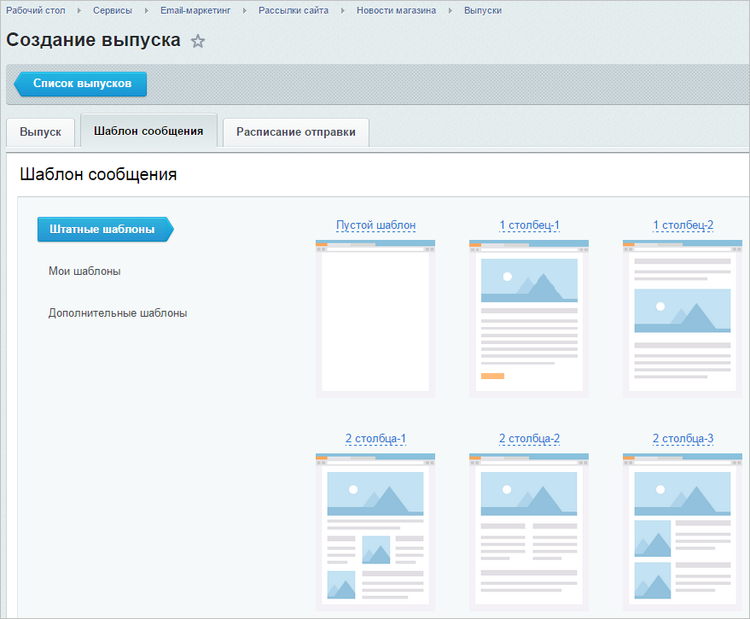Go to Сервисы breadcrumb
Image resolution: width=750 pixels, height=619 pixels.
(112, 11)
